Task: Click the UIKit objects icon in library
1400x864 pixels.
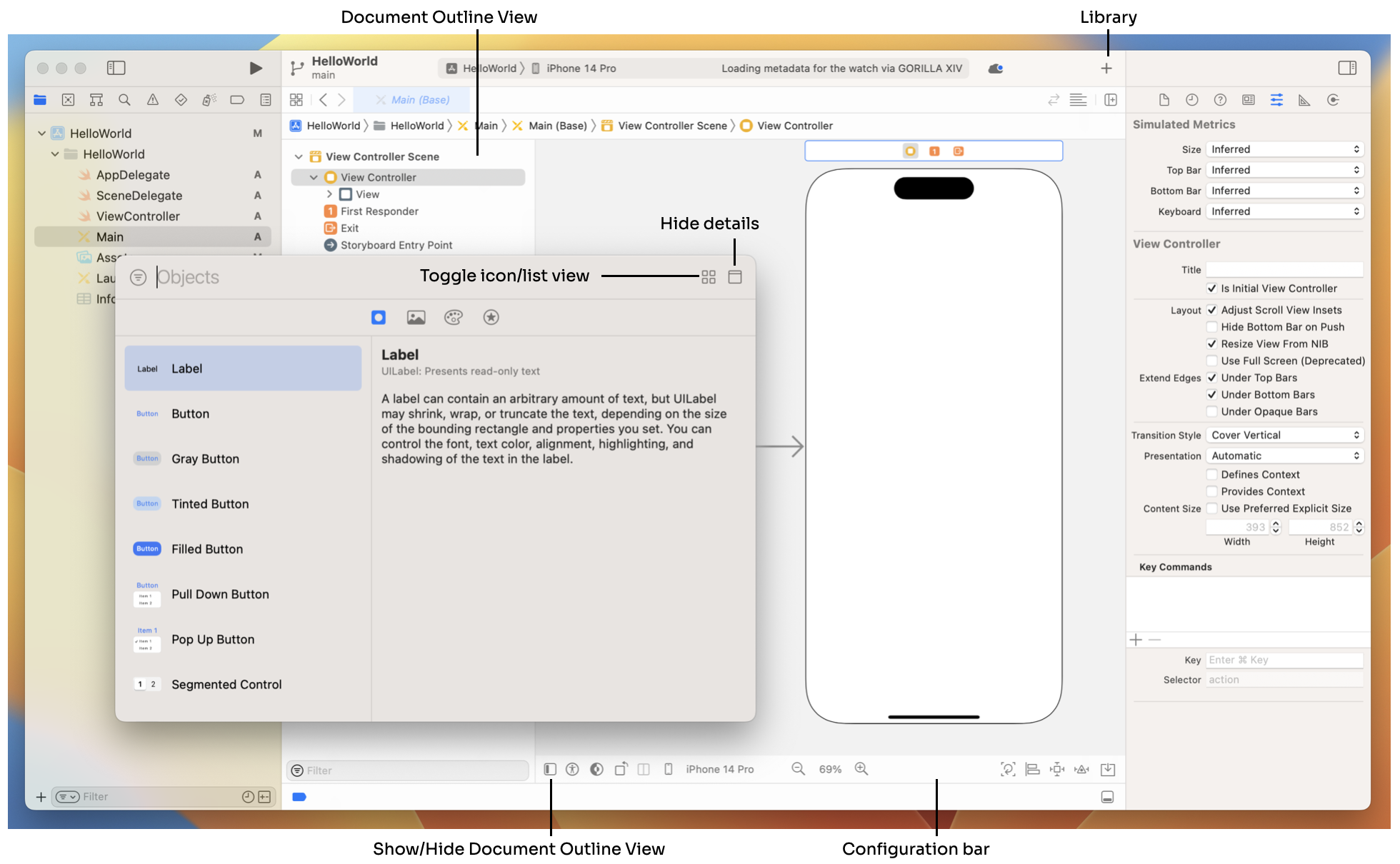Action: tap(378, 317)
